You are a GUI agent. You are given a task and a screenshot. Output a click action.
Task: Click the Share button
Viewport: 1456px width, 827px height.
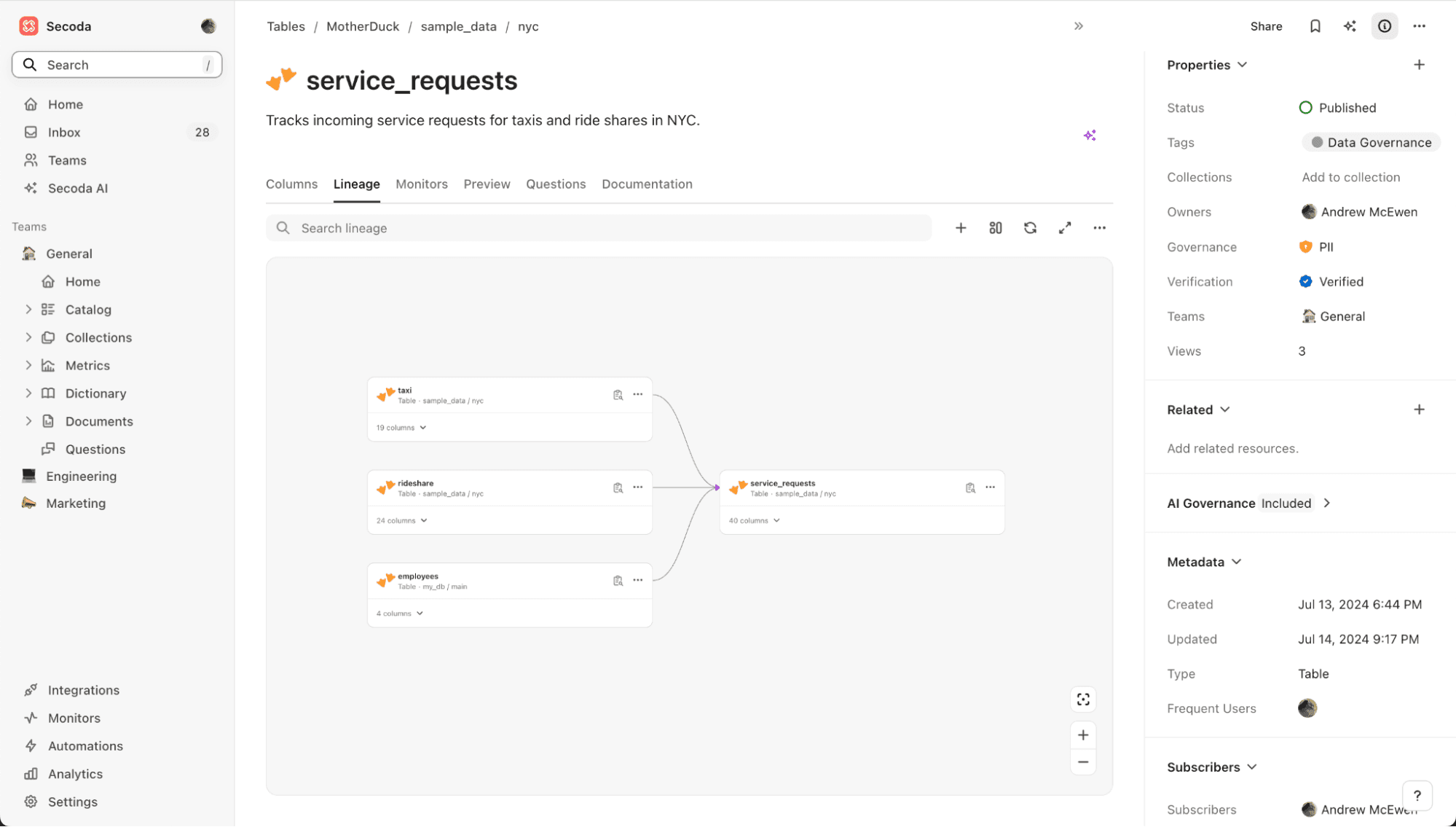pos(1266,26)
